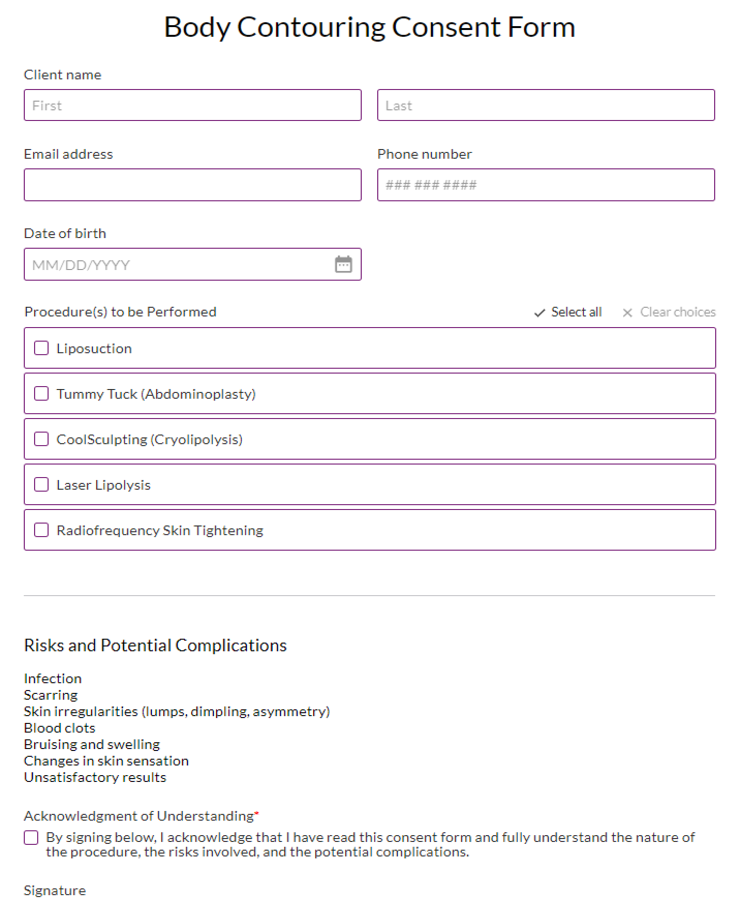
Task: Click the checkmark icon beside Select all
Action: click(x=538, y=312)
